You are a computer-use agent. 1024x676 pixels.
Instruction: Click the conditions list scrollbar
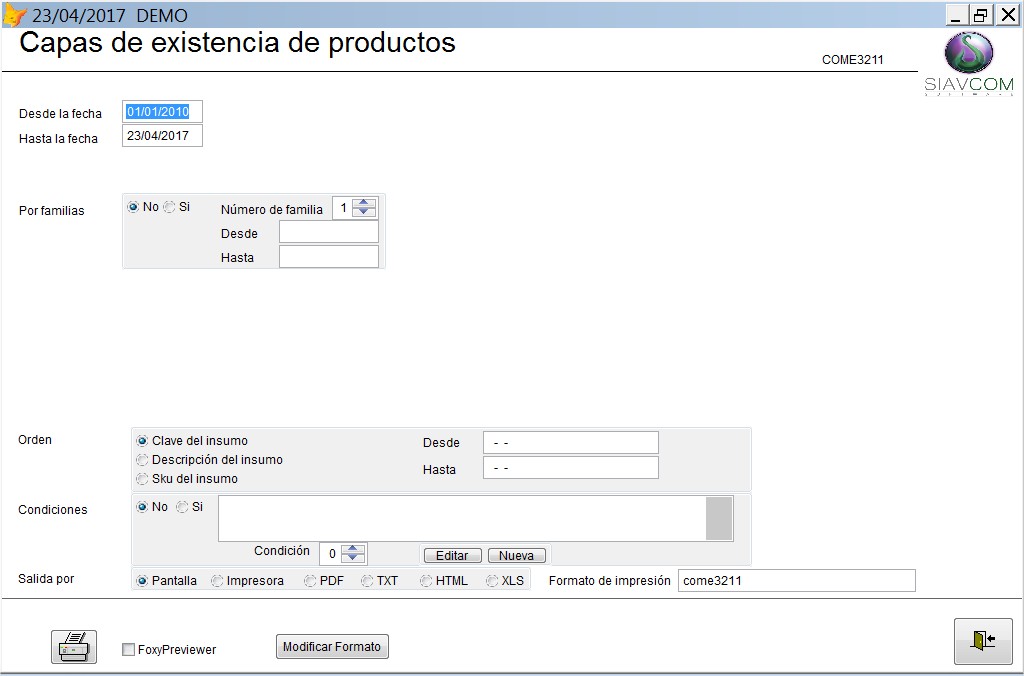(x=719, y=519)
